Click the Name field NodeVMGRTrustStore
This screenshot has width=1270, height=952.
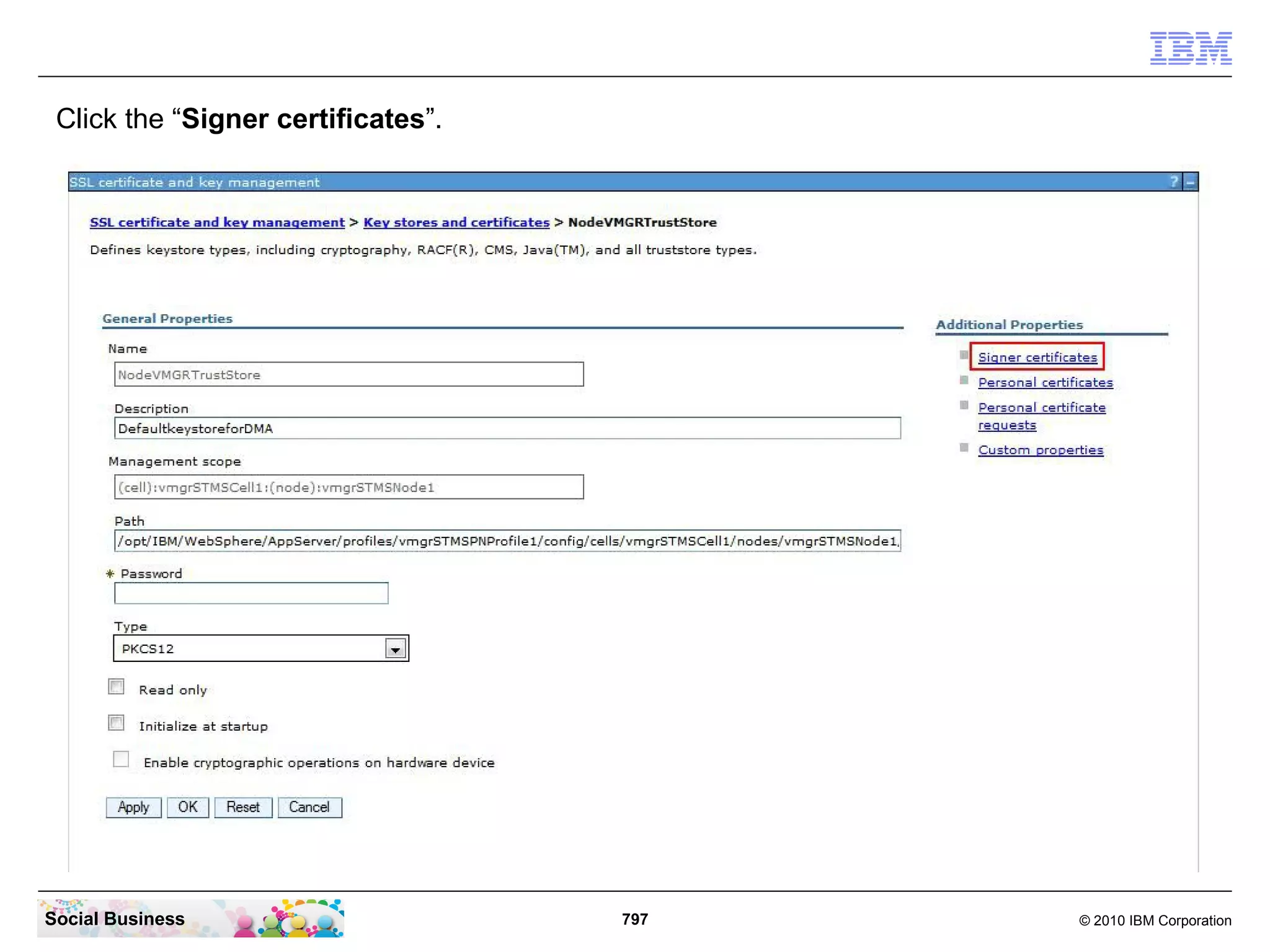coord(349,374)
